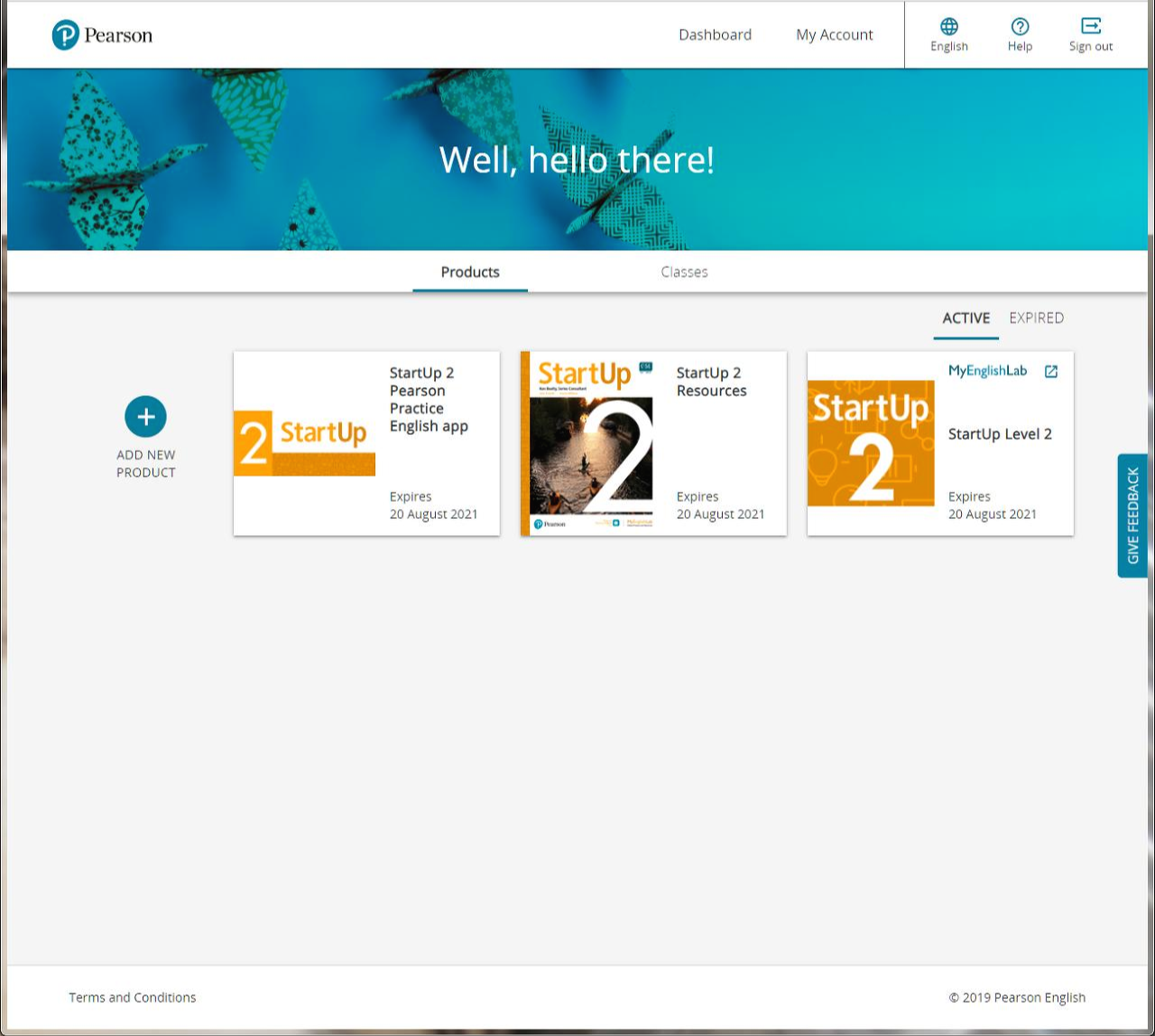
Task: Open StartUp 2 Pearson Practice English app title
Action: [x=429, y=399]
